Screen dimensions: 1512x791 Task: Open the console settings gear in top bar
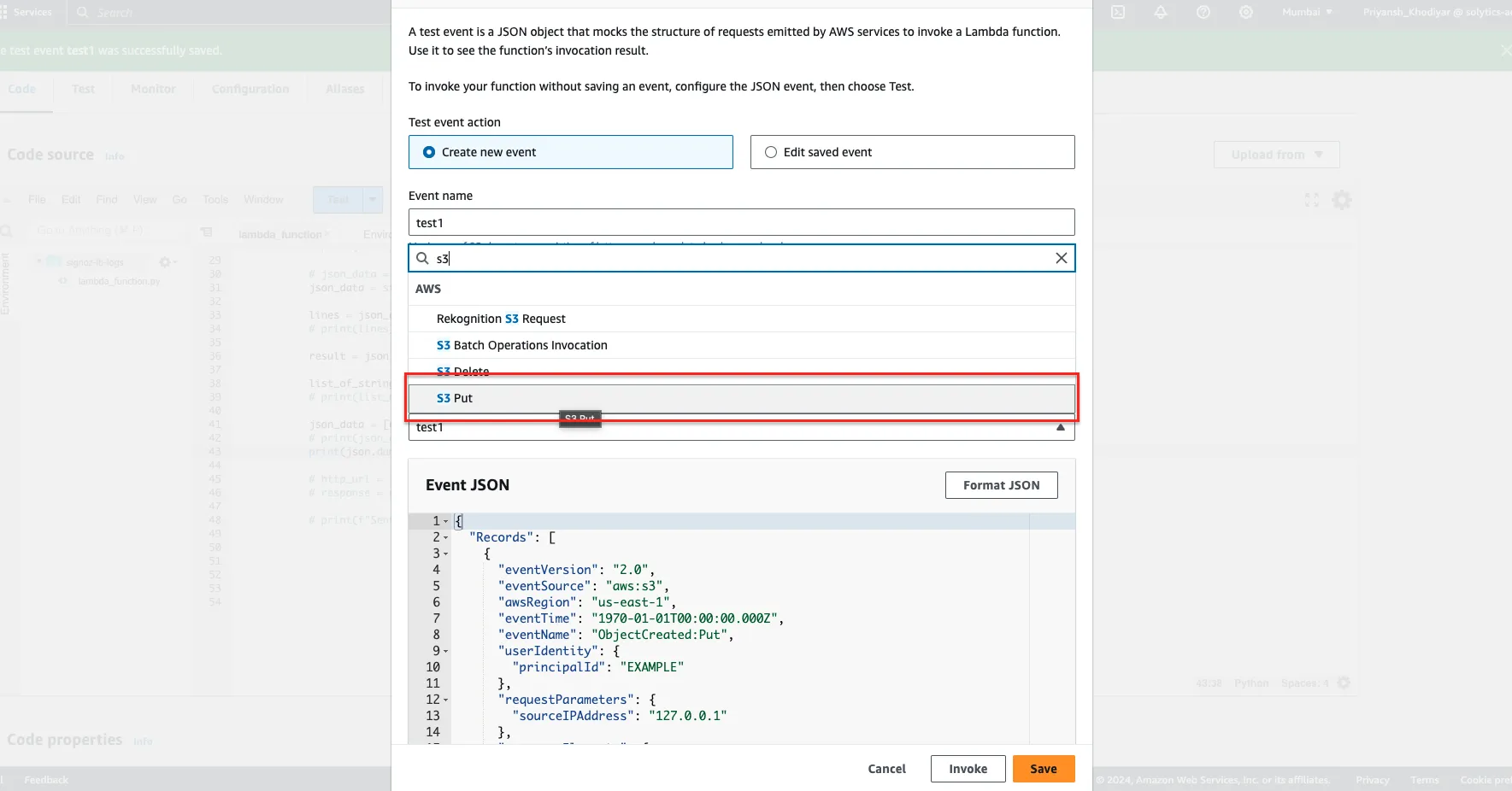tap(1246, 12)
